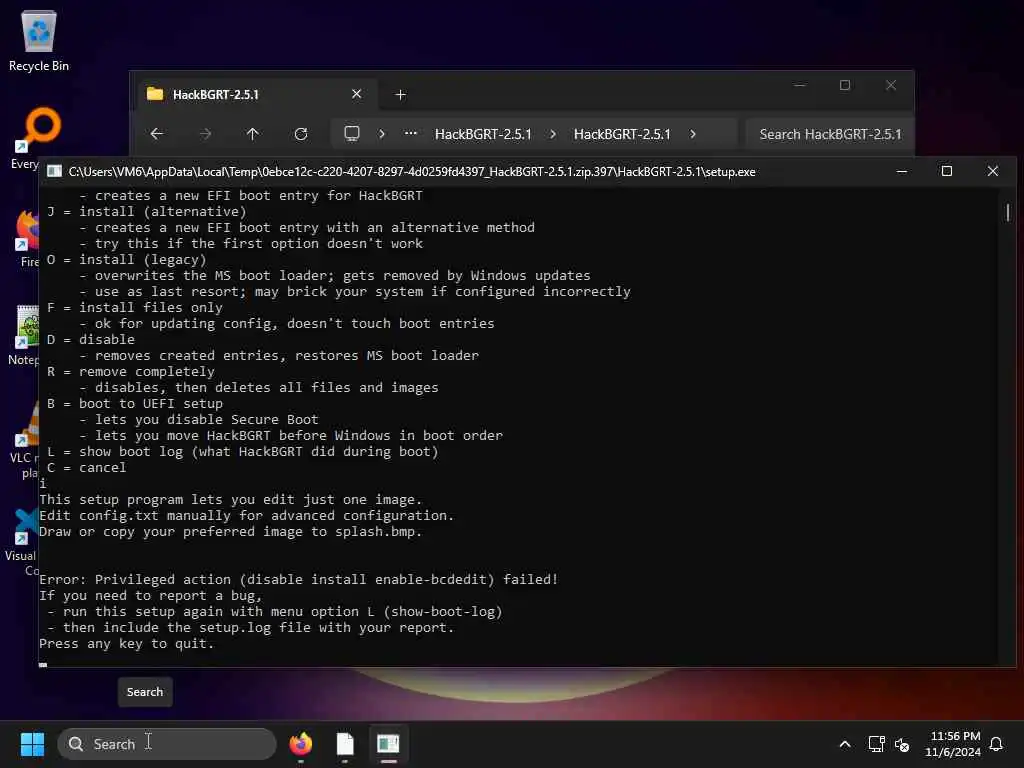Open the clock showing 11:56 PM
The width and height of the screenshot is (1024, 768).
(953, 744)
